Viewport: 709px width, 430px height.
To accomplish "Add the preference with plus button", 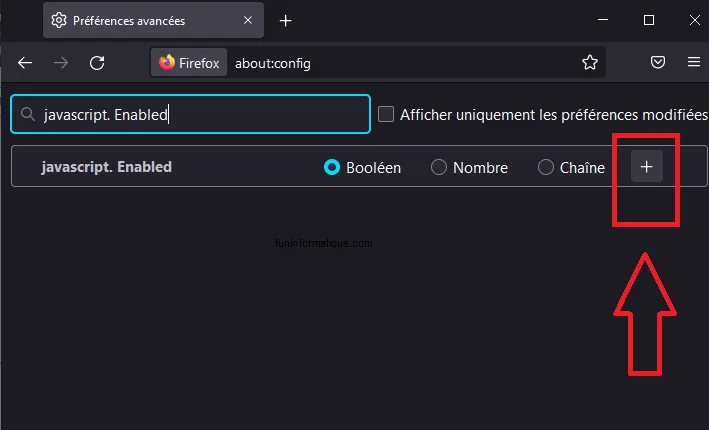I will (647, 166).
